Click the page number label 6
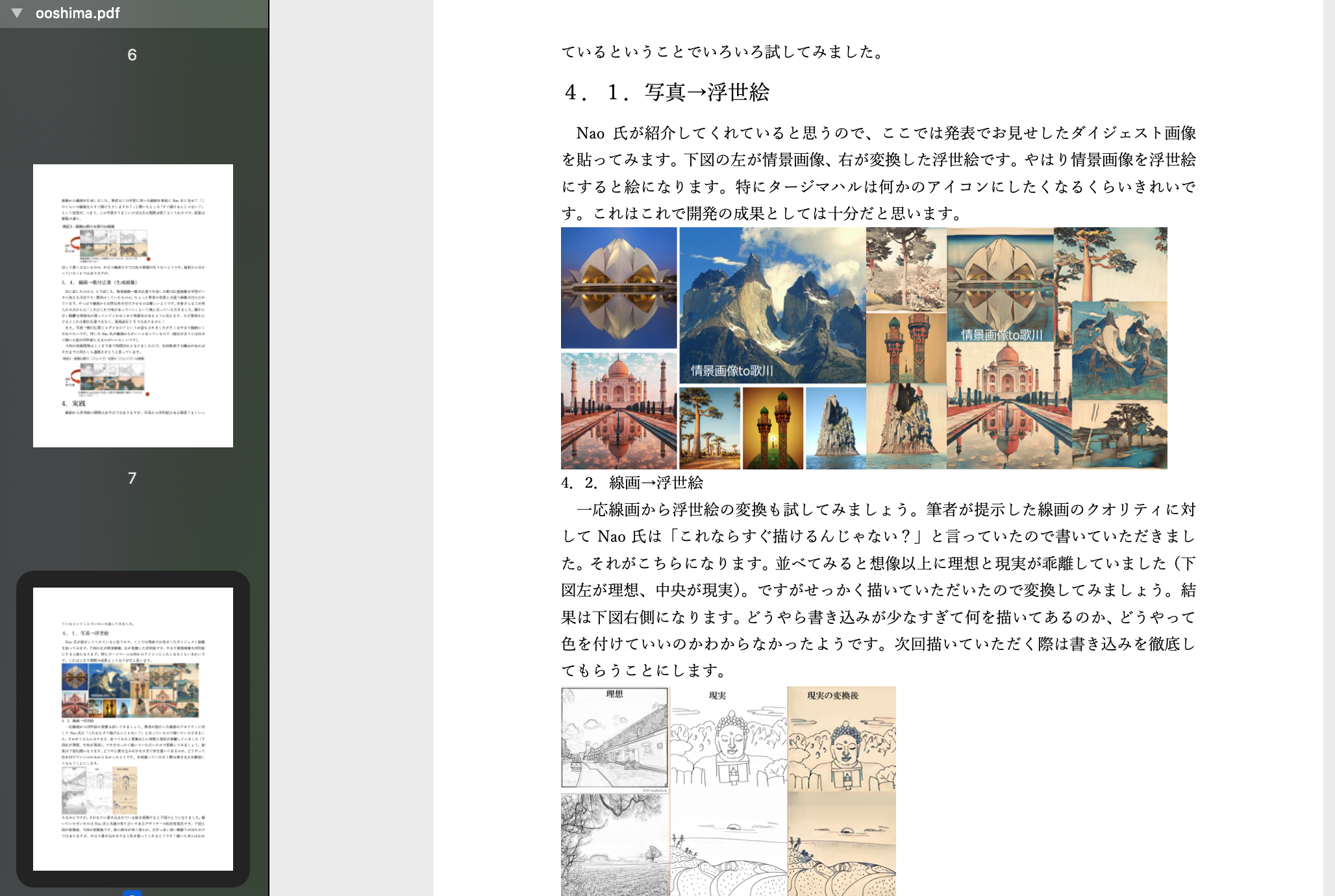The image size is (1335, 896). 132,55
